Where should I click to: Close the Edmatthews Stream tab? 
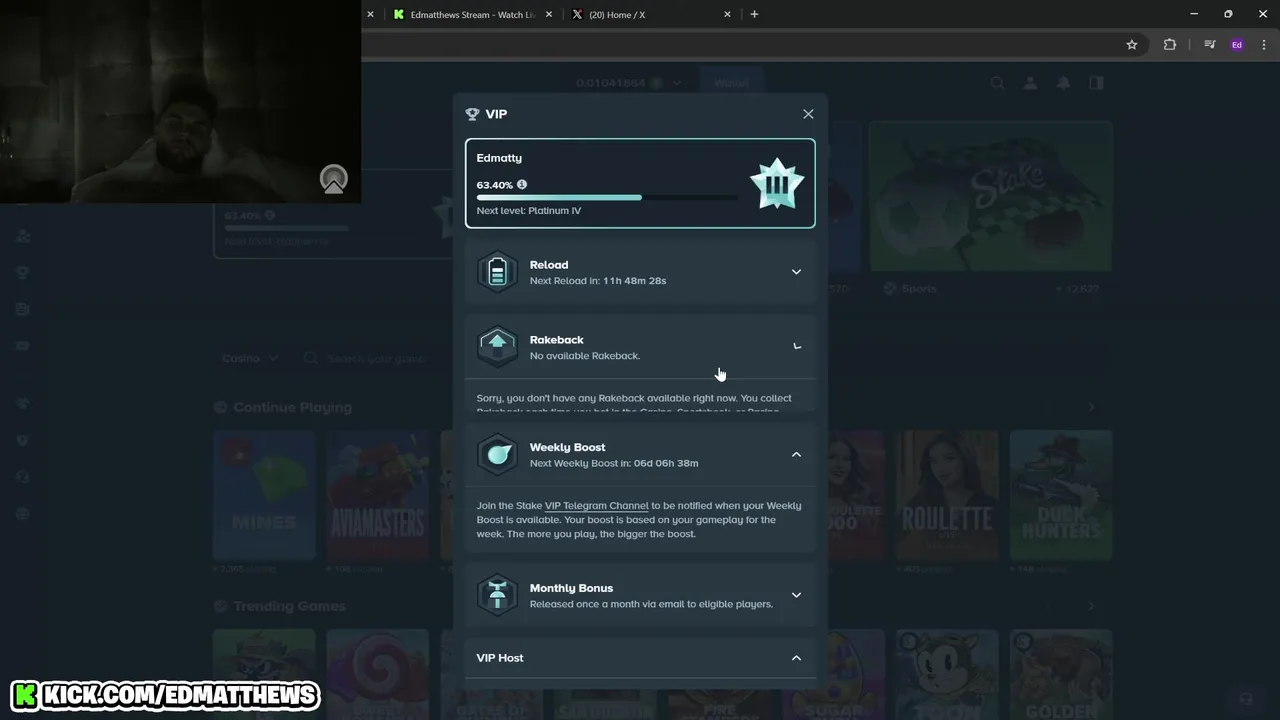tap(549, 14)
